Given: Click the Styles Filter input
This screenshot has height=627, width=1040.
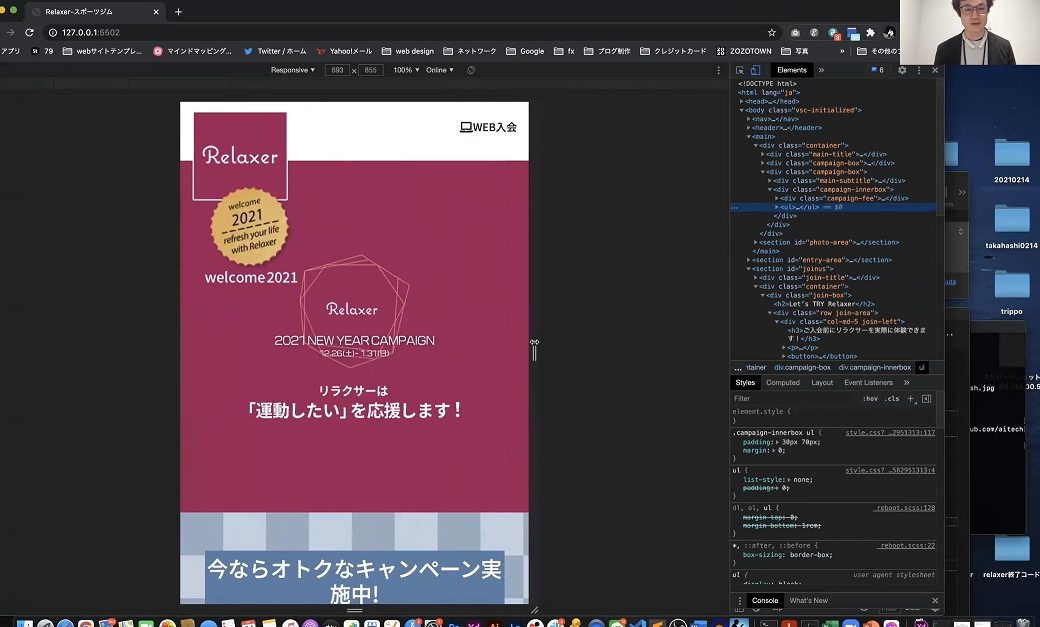Looking at the screenshot, I should pyautogui.click(x=795, y=399).
